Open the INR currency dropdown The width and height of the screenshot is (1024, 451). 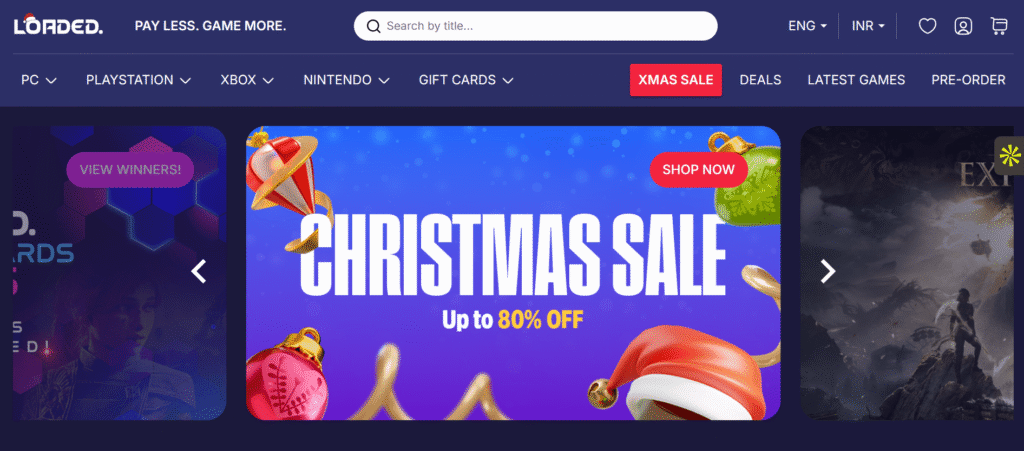point(868,26)
